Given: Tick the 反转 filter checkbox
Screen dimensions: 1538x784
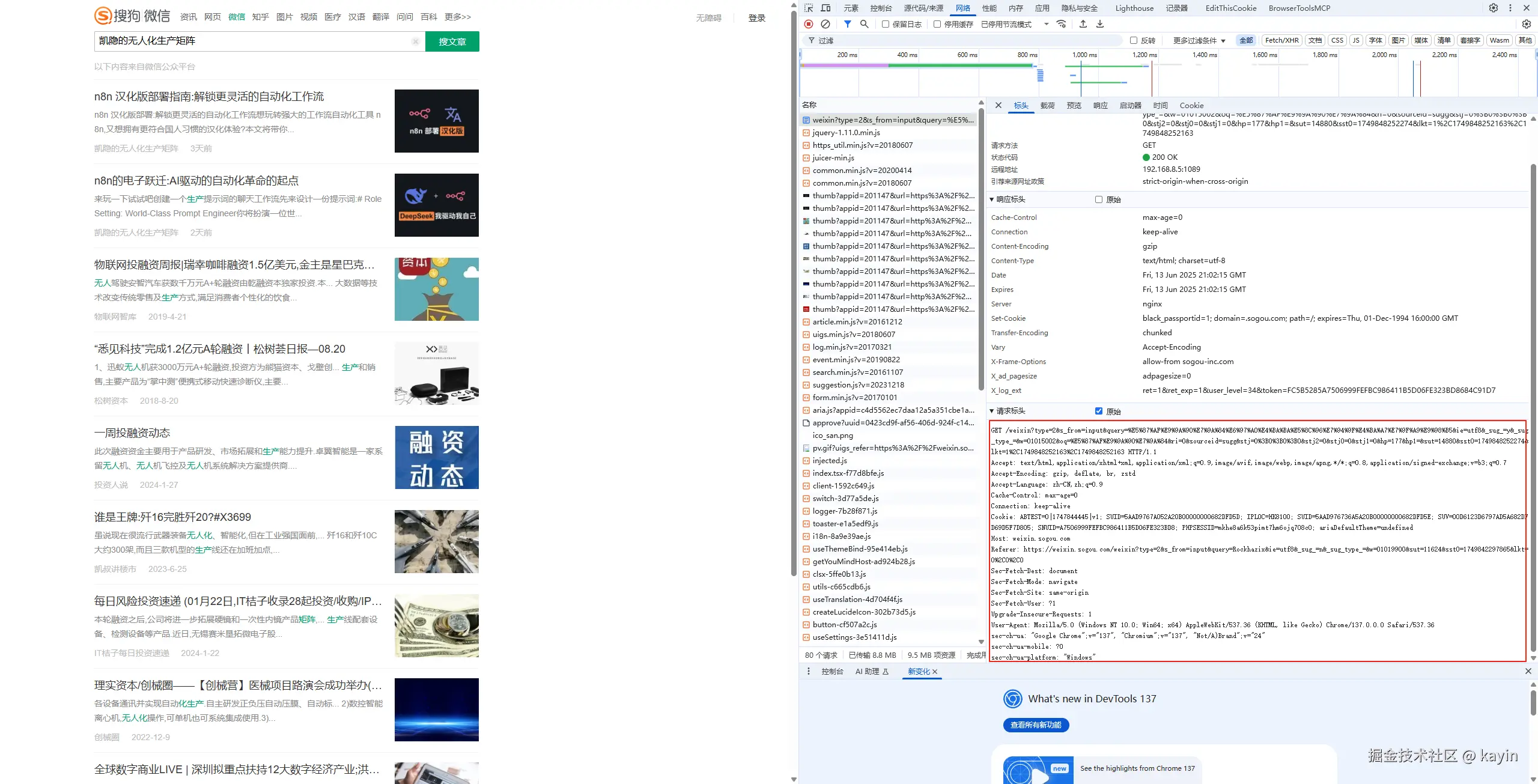Looking at the screenshot, I should (x=1134, y=40).
